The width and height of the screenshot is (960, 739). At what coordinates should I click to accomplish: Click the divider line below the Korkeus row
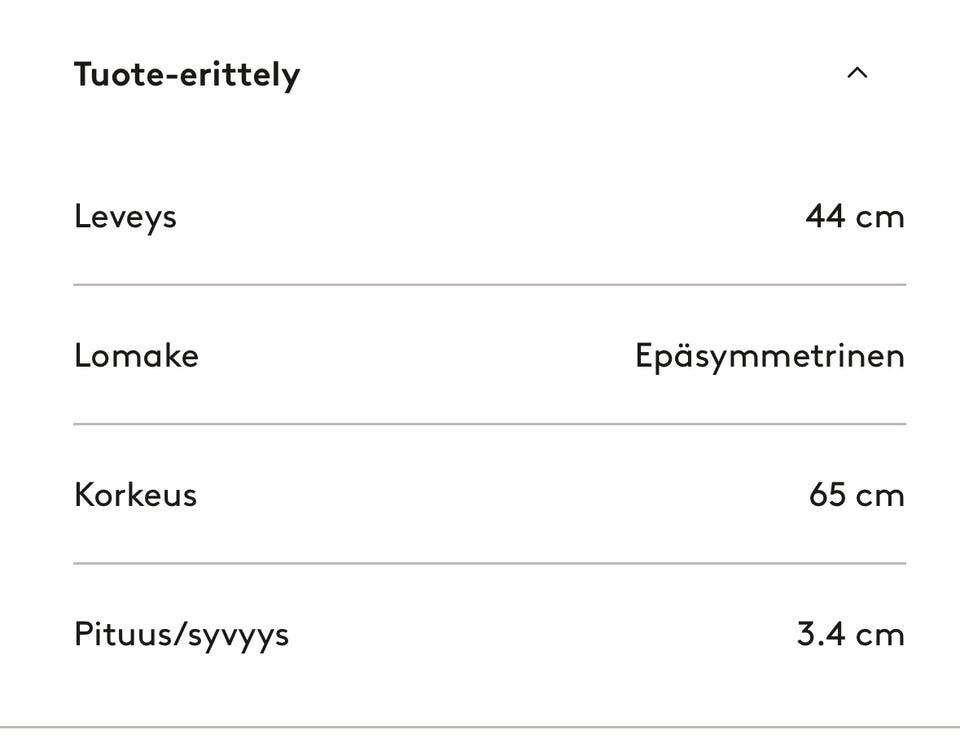coord(489,563)
